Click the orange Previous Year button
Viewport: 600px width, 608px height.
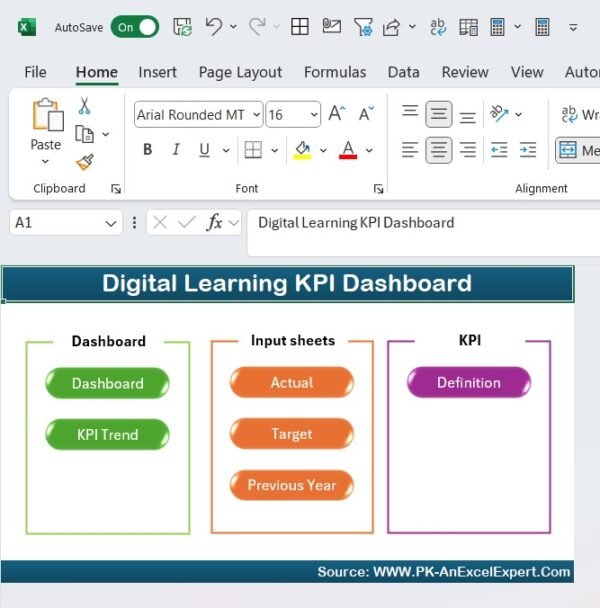tap(292, 485)
